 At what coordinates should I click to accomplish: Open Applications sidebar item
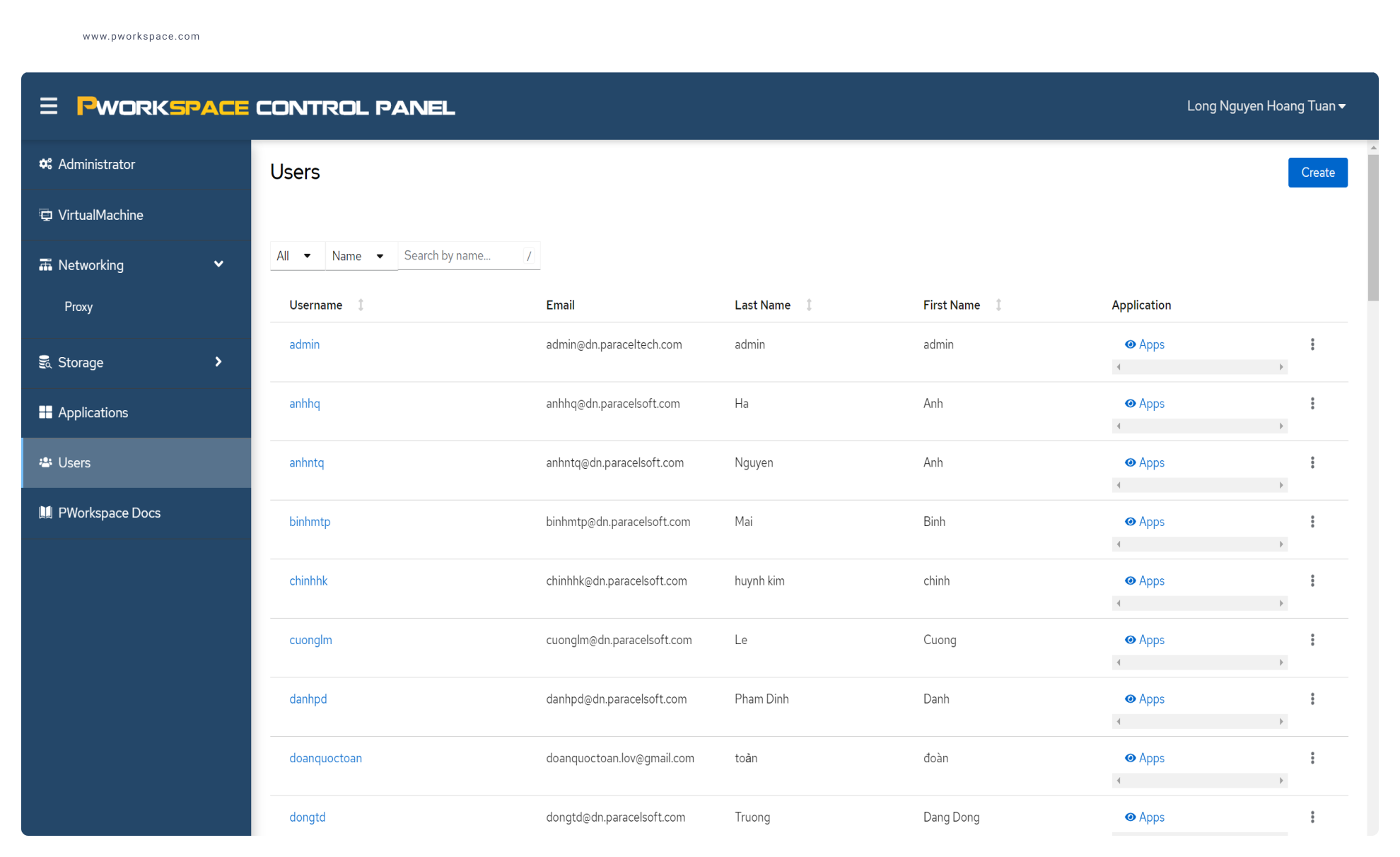click(x=93, y=412)
